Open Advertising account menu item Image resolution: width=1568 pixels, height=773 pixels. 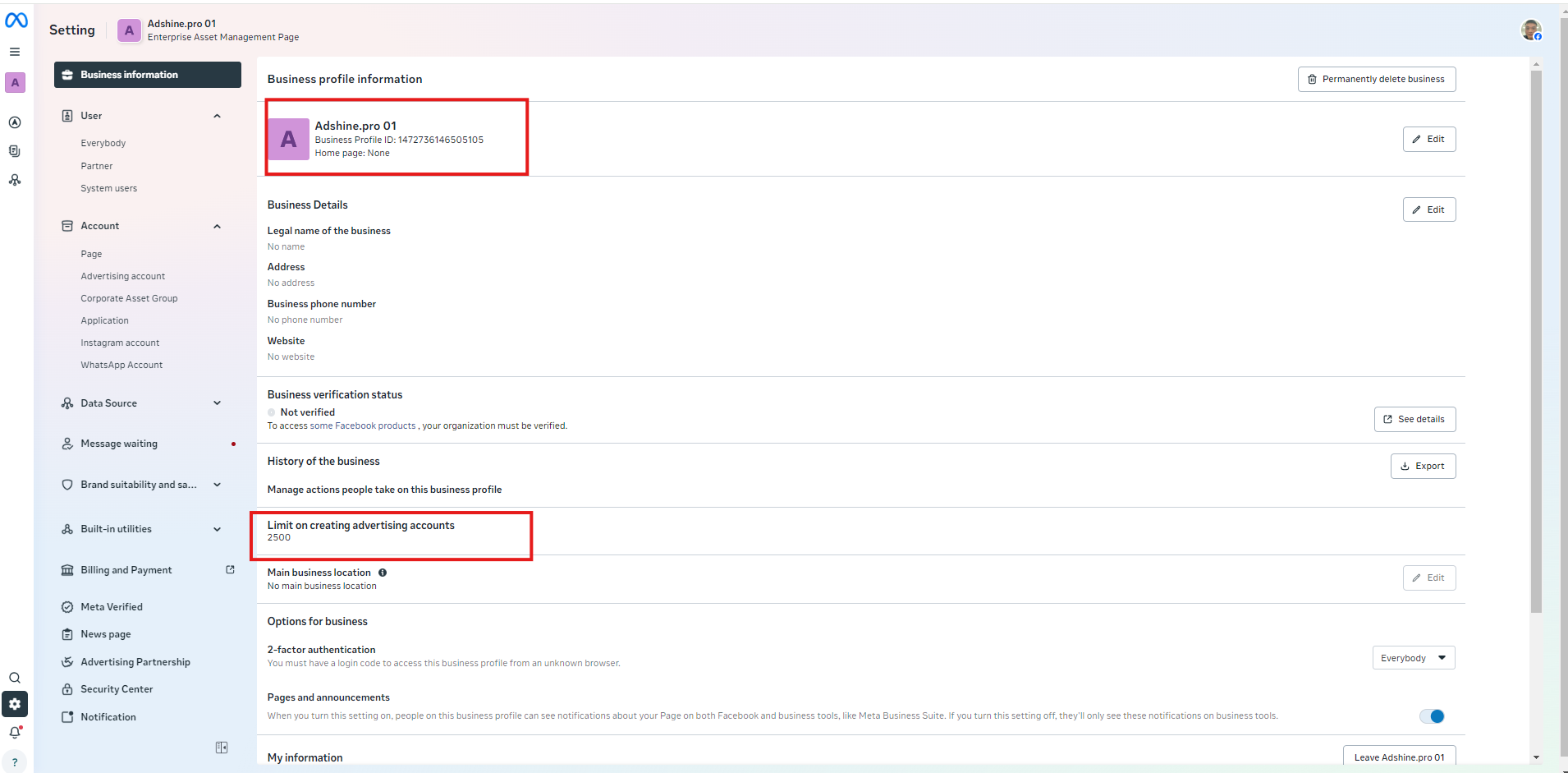[x=123, y=276]
